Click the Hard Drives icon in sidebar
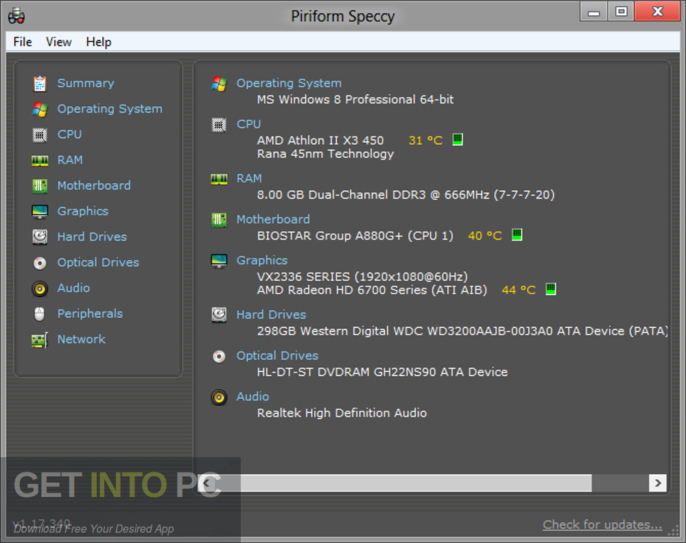 pos(40,237)
